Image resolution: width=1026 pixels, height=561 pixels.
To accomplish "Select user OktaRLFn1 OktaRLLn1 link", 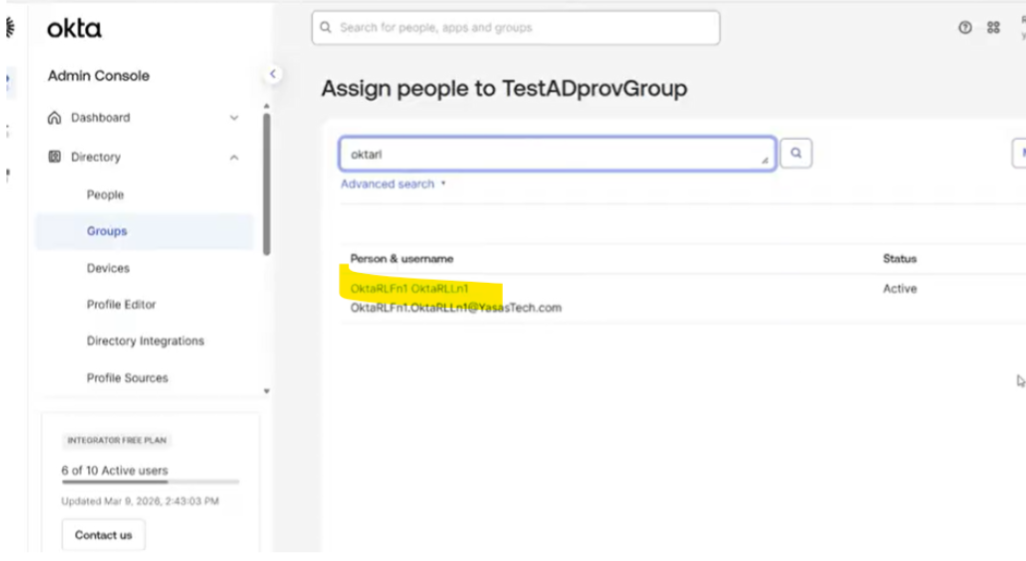I will coord(409,289).
